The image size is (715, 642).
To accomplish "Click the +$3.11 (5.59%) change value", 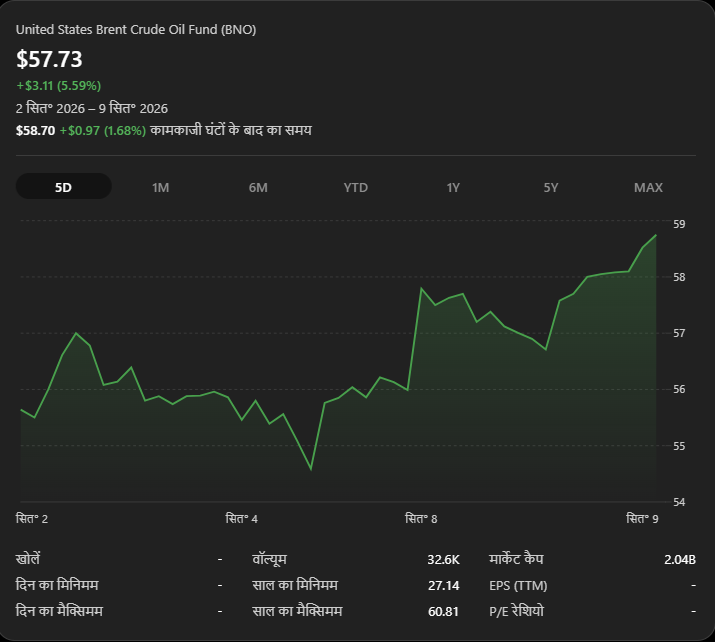I will point(58,85).
